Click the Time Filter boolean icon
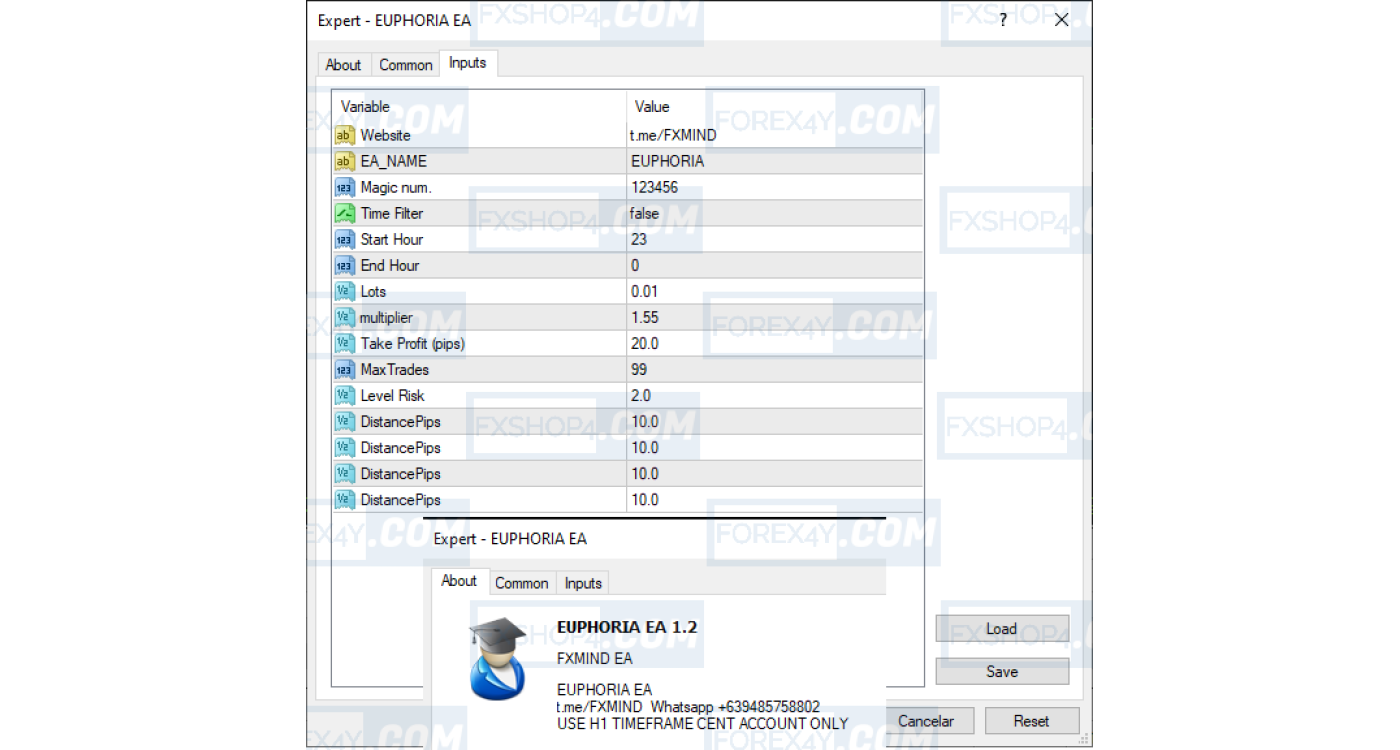The height and width of the screenshot is (750, 1400). pos(344,214)
